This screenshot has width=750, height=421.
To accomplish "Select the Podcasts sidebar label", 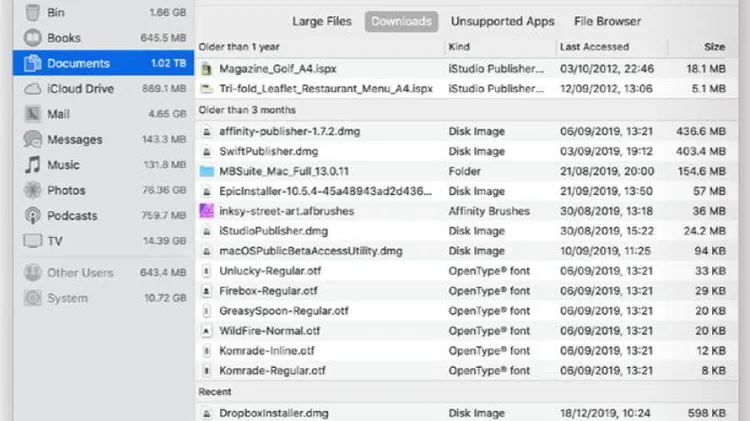I will point(72,216).
